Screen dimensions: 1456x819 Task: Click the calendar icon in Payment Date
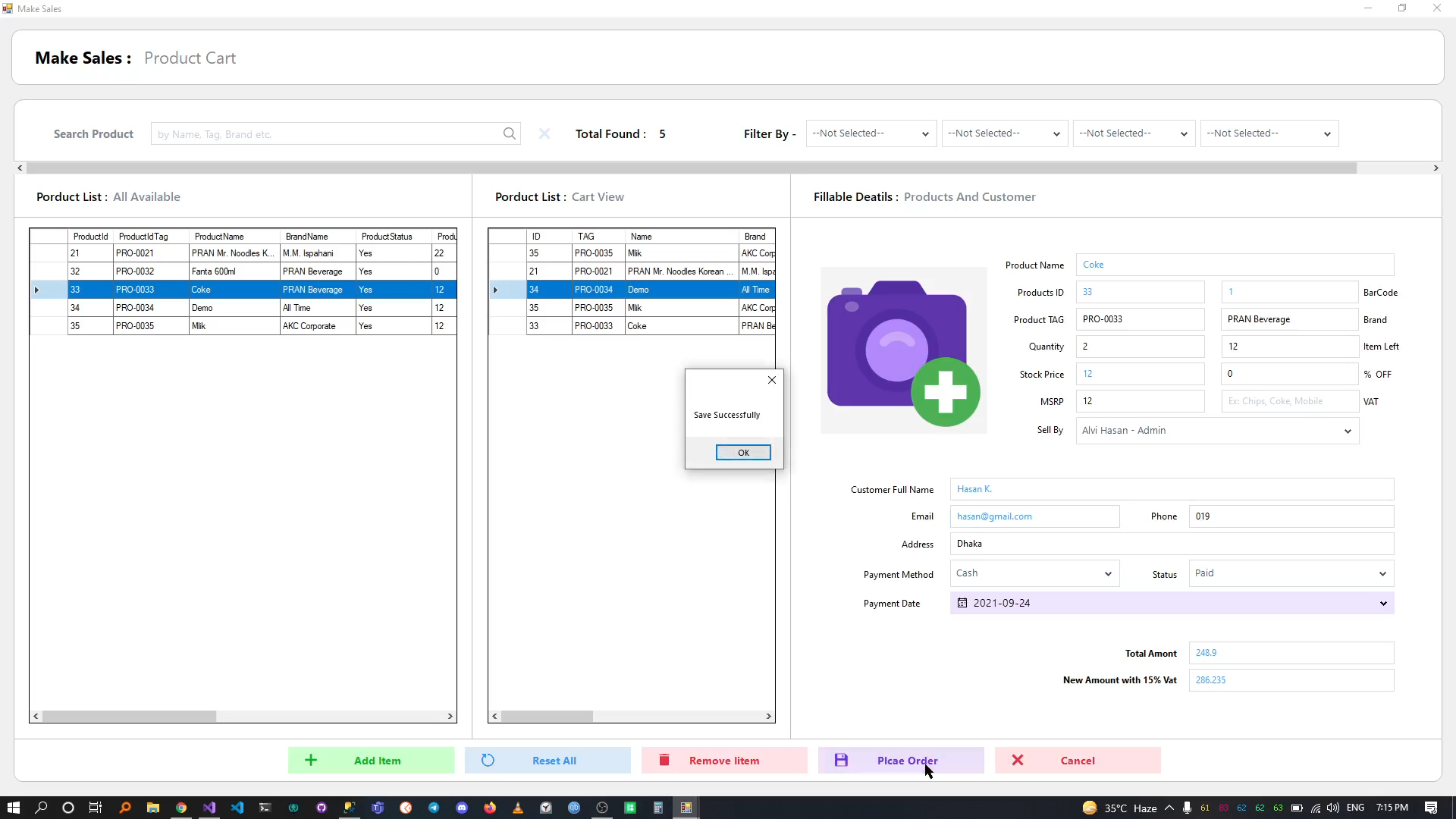[962, 604]
